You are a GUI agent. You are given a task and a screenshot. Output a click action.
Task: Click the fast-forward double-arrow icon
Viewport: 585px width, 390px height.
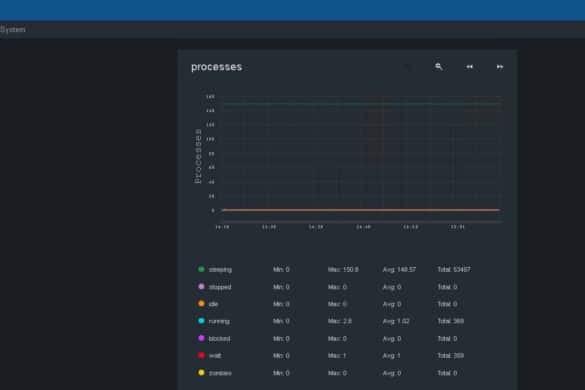[x=500, y=67]
